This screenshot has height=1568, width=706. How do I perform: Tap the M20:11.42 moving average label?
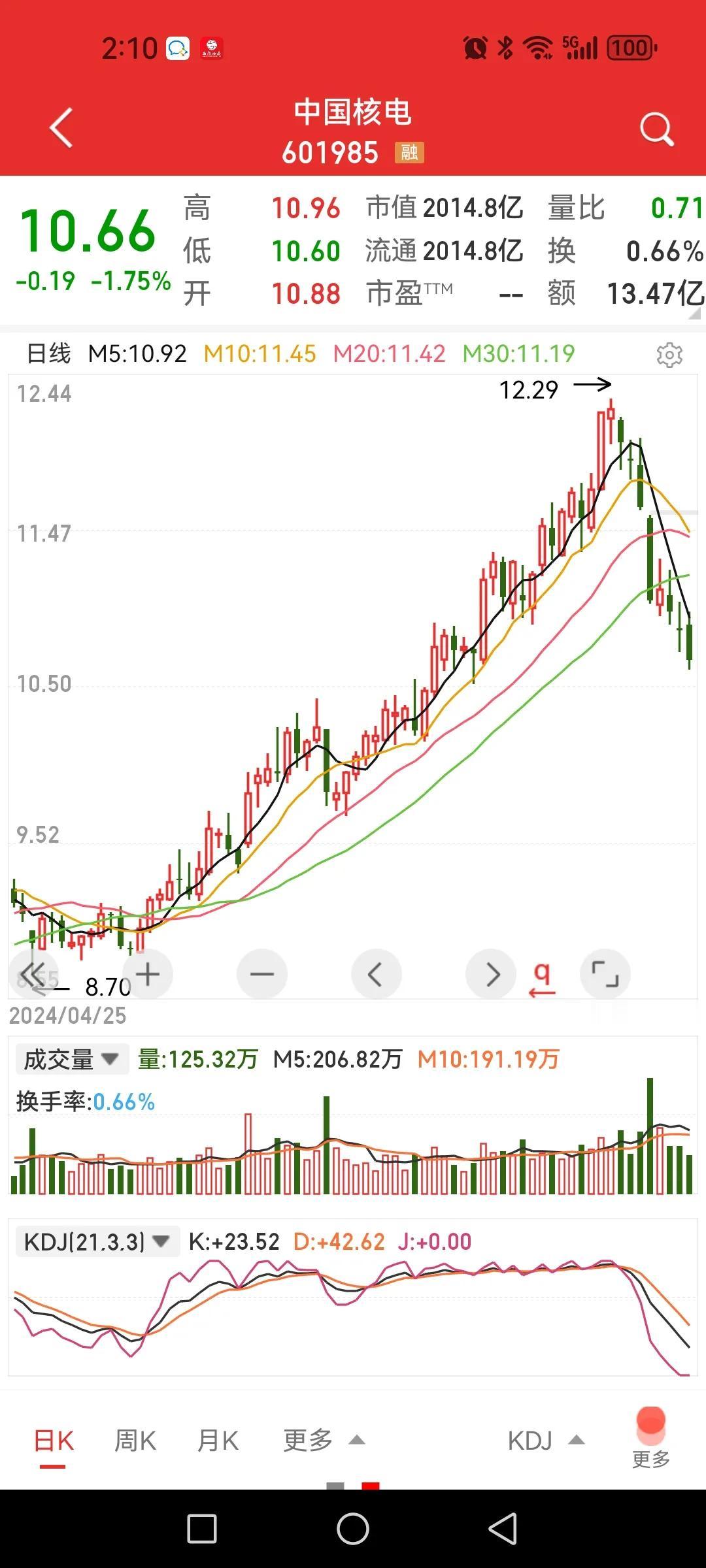389,354
